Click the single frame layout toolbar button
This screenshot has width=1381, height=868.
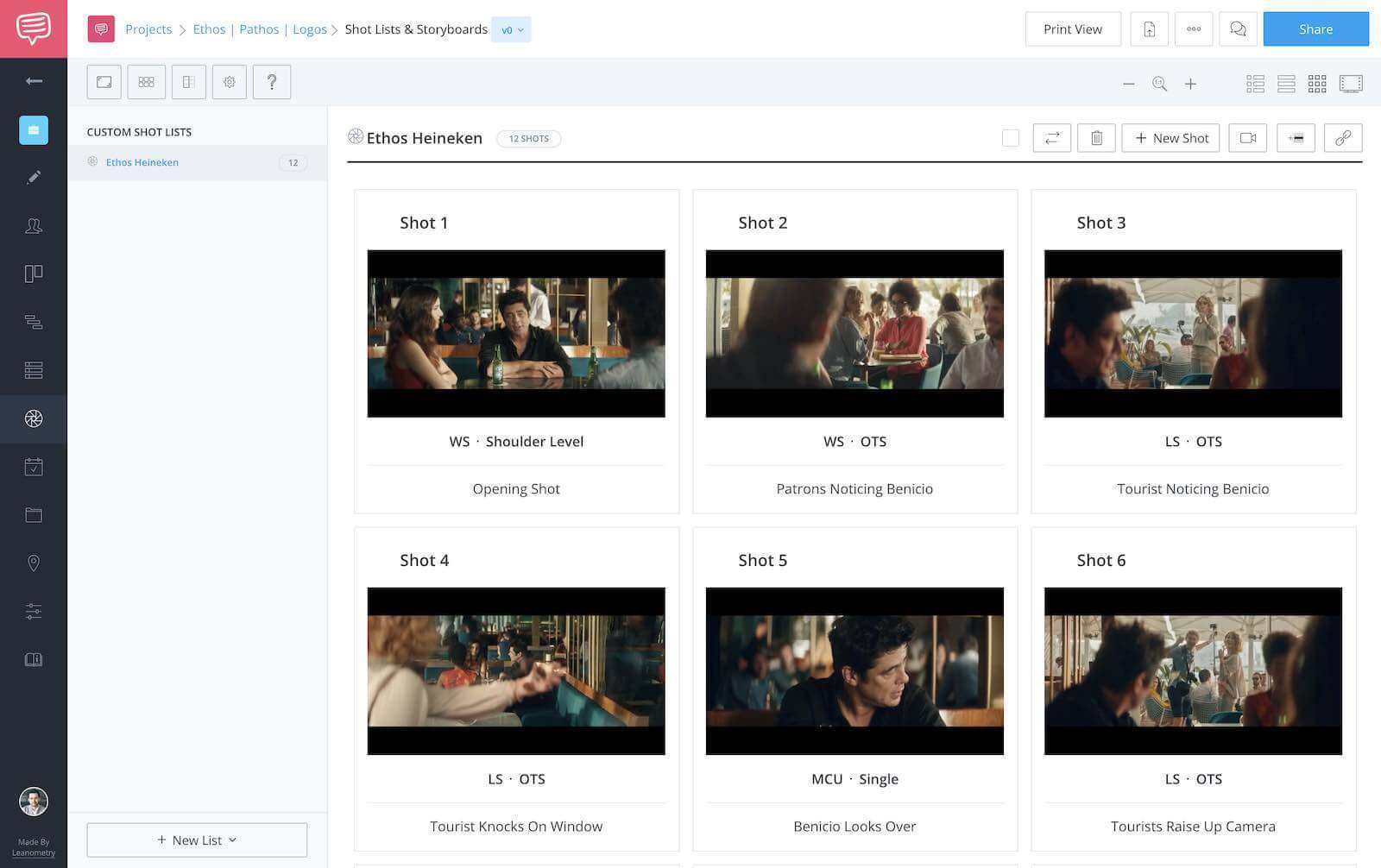point(104,82)
